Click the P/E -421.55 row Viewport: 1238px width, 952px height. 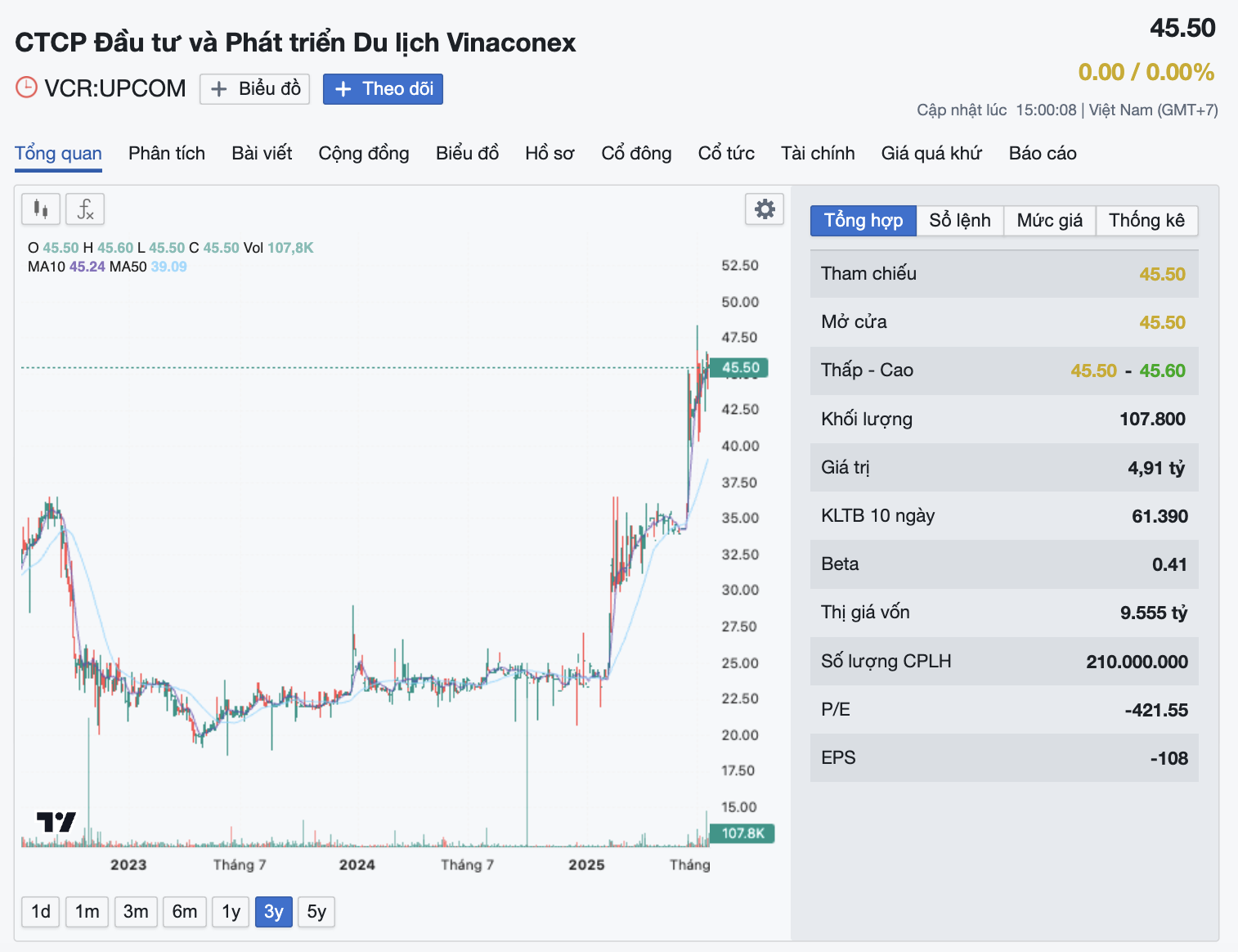click(1004, 709)
